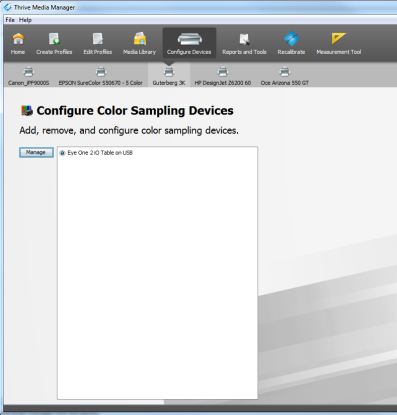Click the Manage button
Viewport: 397px width, 415px height.
coord(36,152)
